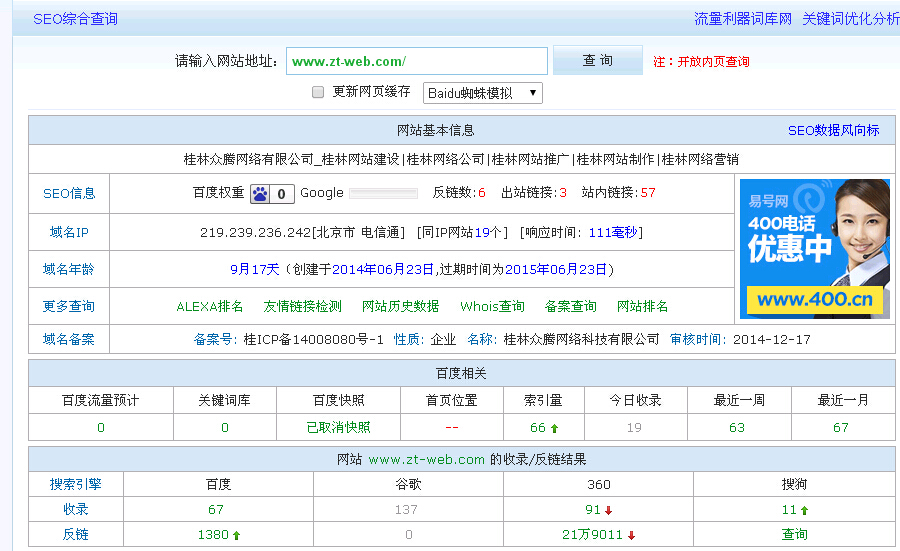Click the SEO信息 row label
This screenshot has width=900, height=551.
pyautogui.click(x=69, y=193)
